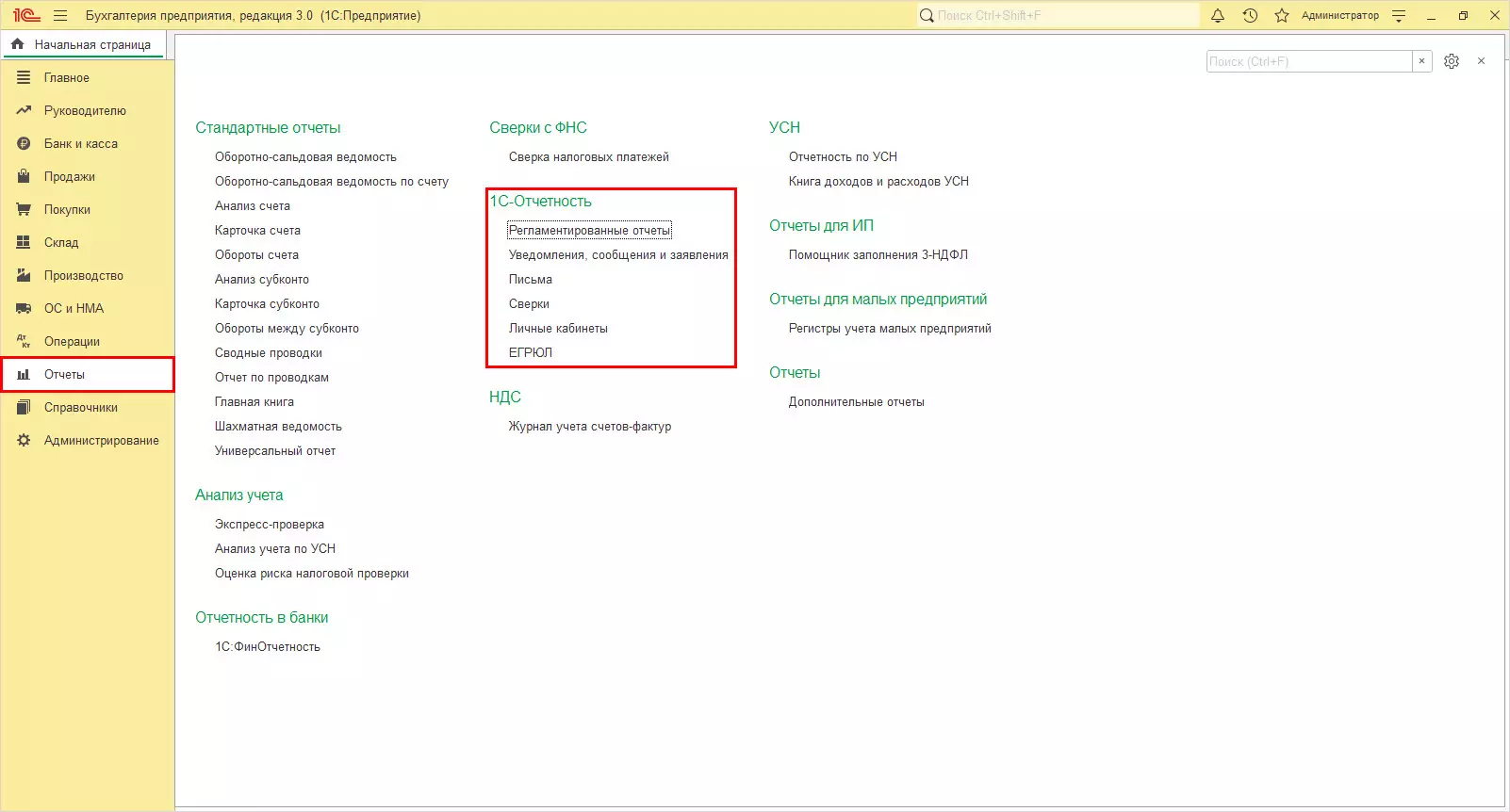The image size is (1510, 812).
Task: Open the Письма link
Action: 531,280
